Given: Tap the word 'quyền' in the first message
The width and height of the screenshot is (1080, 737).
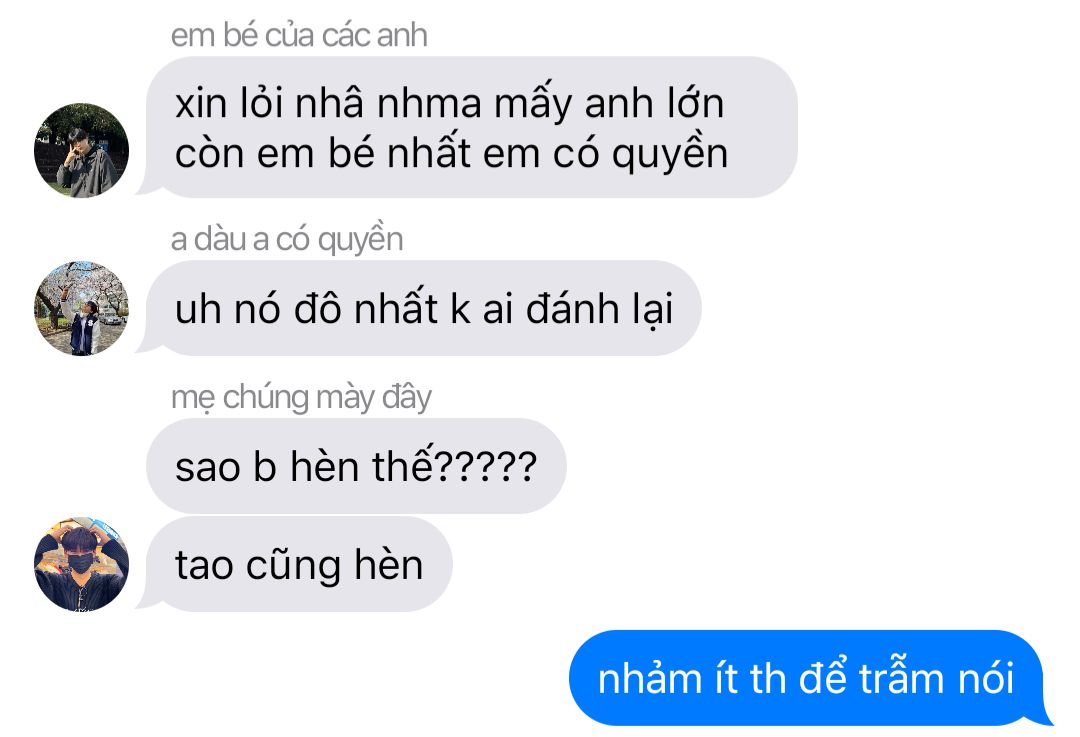Looking at the screenshot, I should (669, 154).
